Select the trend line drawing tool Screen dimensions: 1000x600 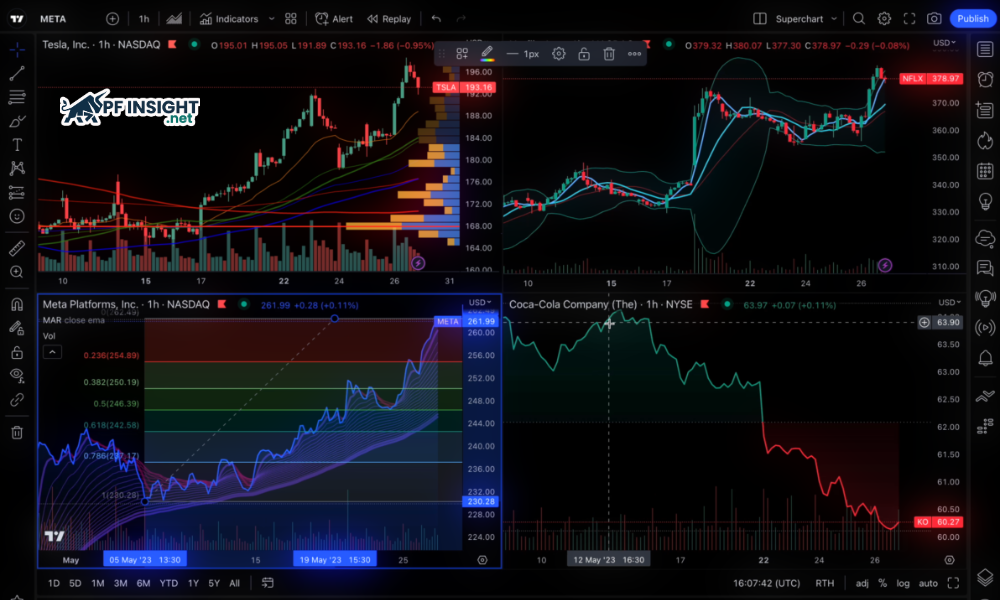pos(17,73)
